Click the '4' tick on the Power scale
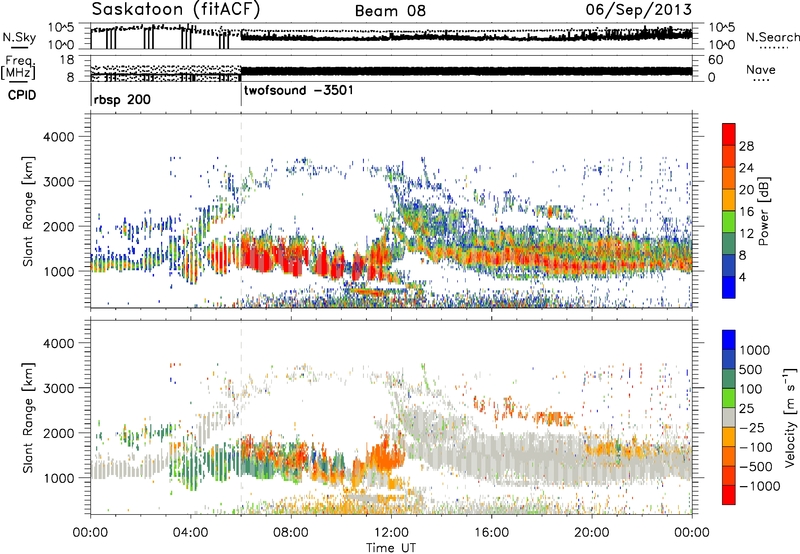 (742, 278)
